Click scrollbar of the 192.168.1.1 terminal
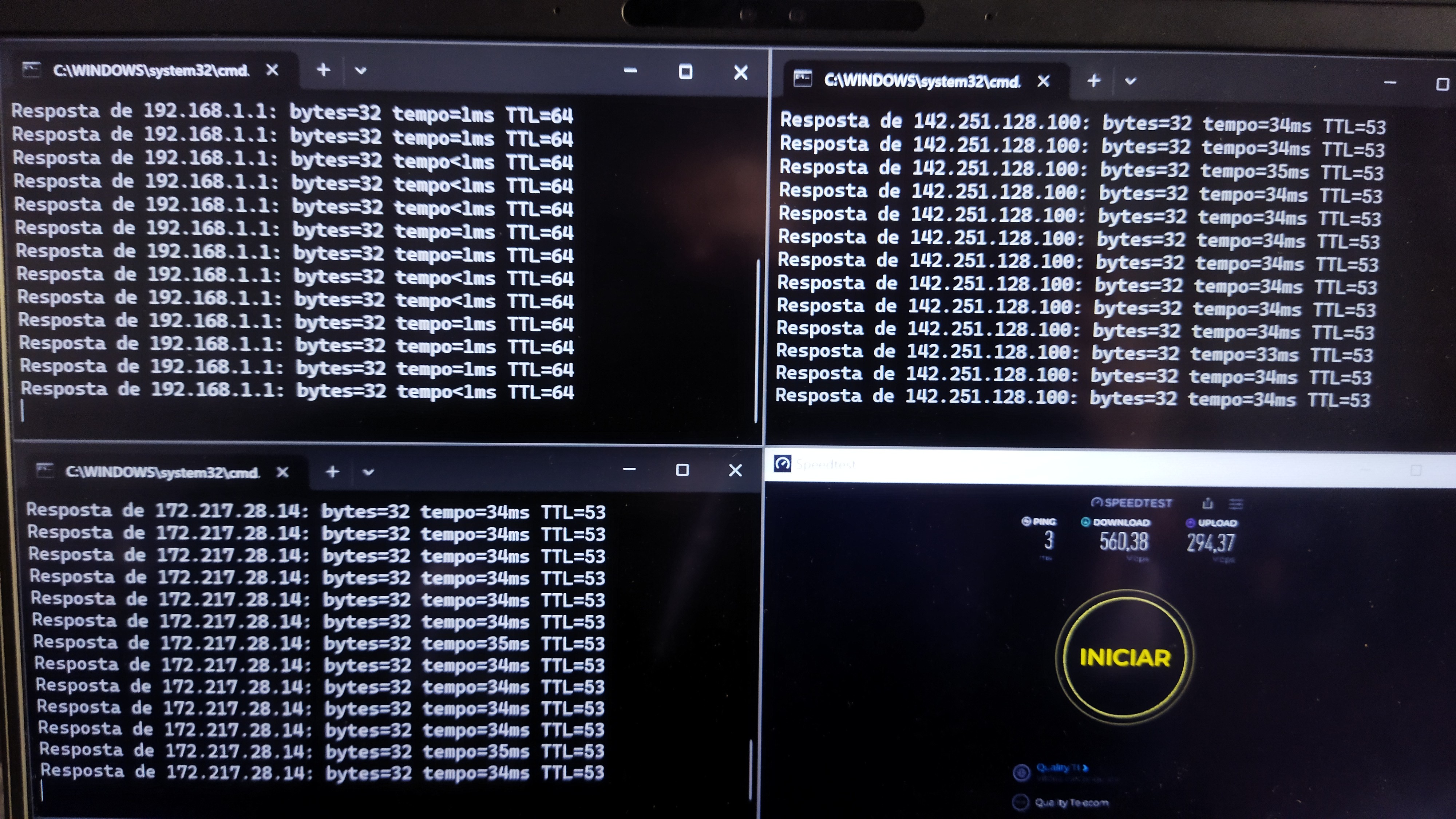Image resolution: width=1456 pixels, height=819 pixels. [x=757, y=339]
